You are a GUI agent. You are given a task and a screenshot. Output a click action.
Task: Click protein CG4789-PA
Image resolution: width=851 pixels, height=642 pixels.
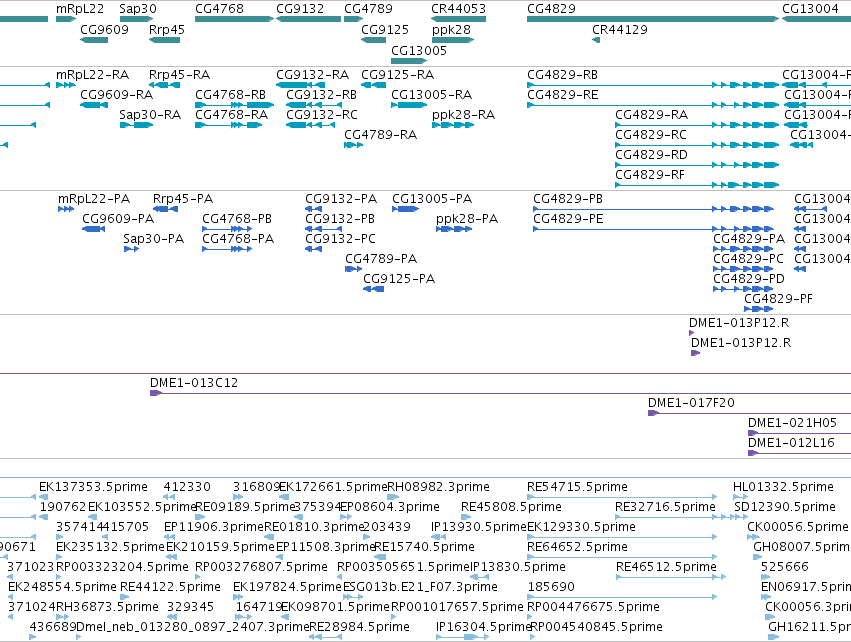click(x=353, y=269)
